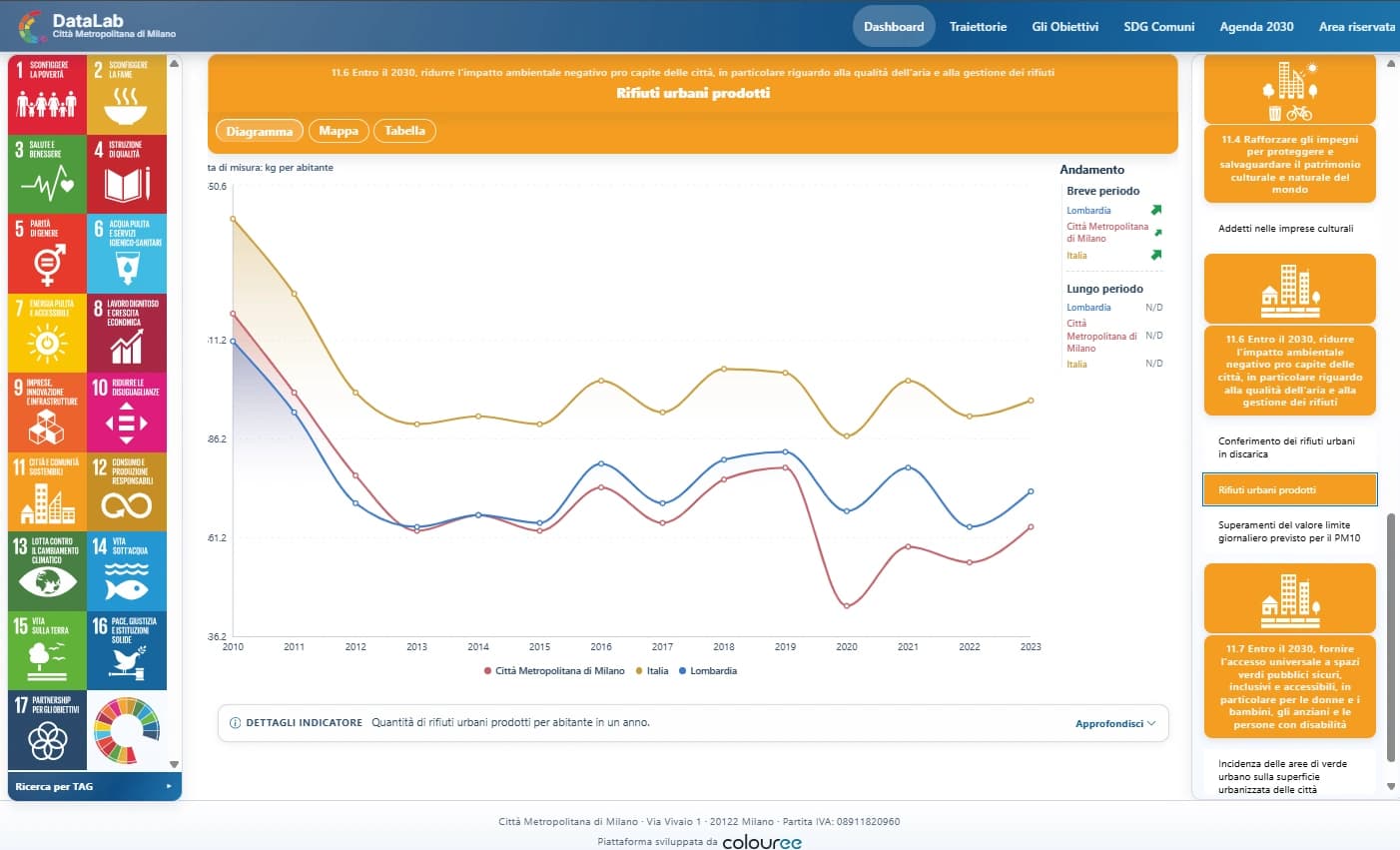1400x850 pixels.
Task: Switch to Mappa view
Action: click(339, 131)
